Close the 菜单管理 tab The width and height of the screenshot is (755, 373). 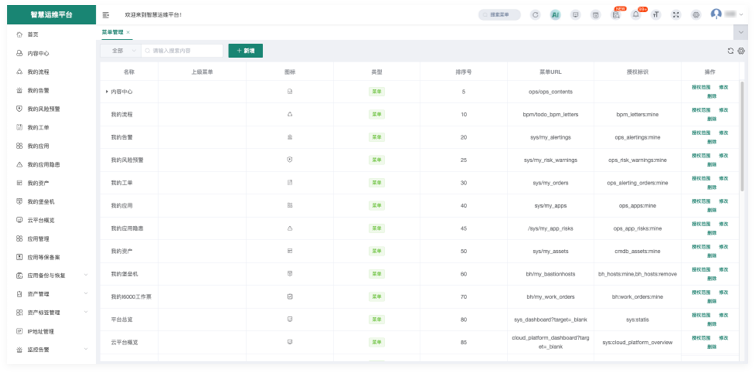click(x=128, y=32)
